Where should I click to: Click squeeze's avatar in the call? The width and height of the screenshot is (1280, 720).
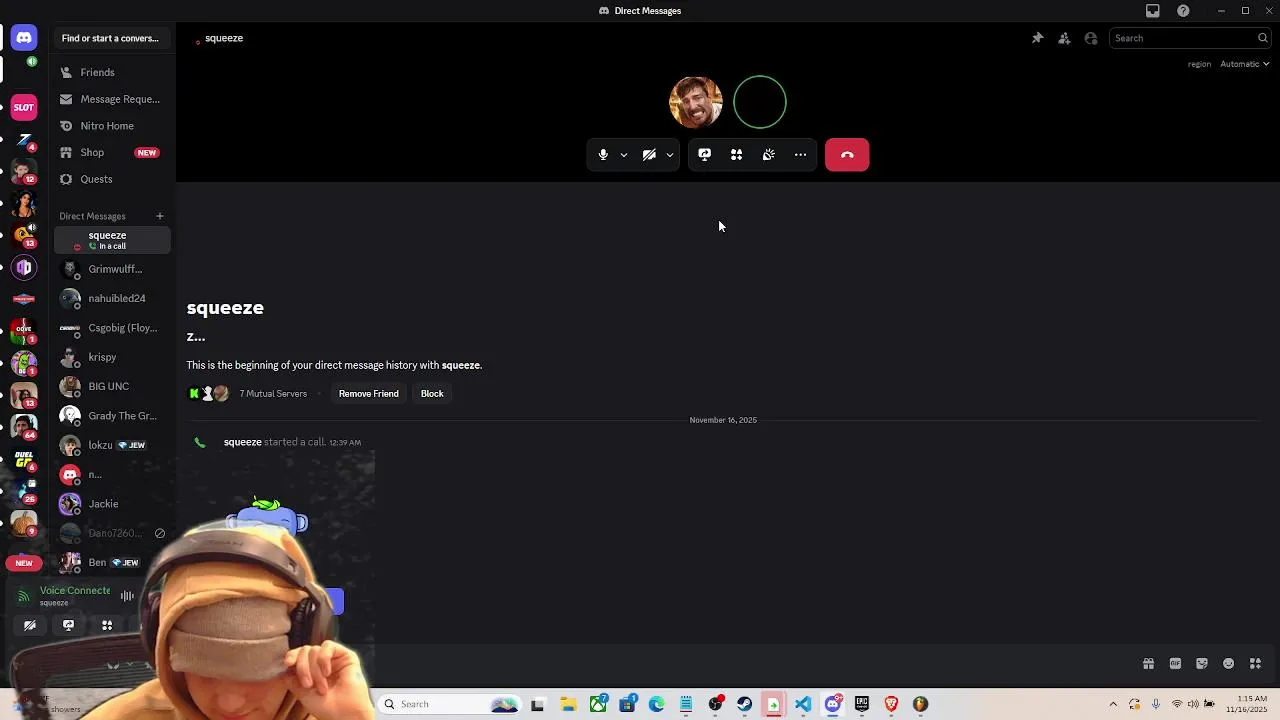(696, 102)
